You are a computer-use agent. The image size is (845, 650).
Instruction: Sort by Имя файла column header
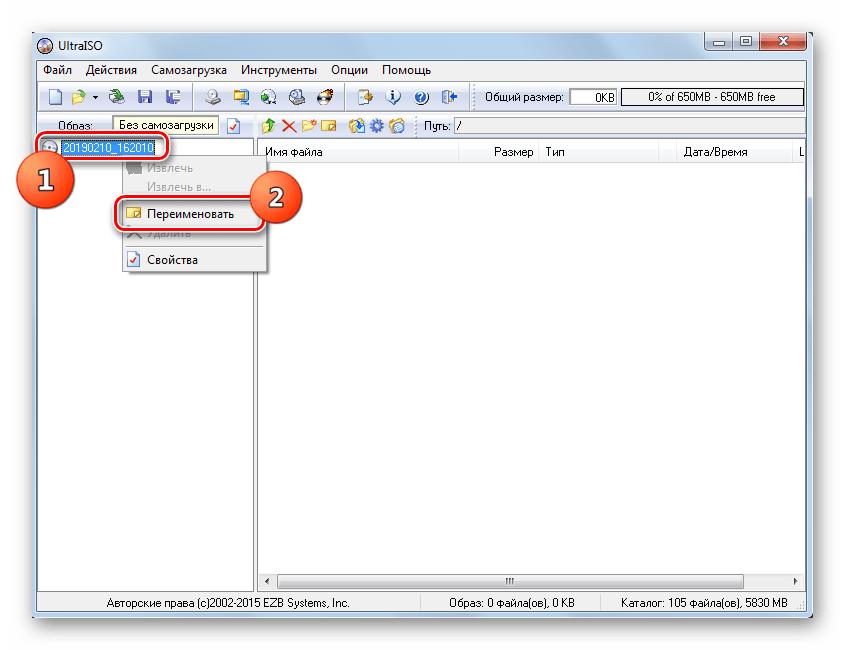click(358, 152)
